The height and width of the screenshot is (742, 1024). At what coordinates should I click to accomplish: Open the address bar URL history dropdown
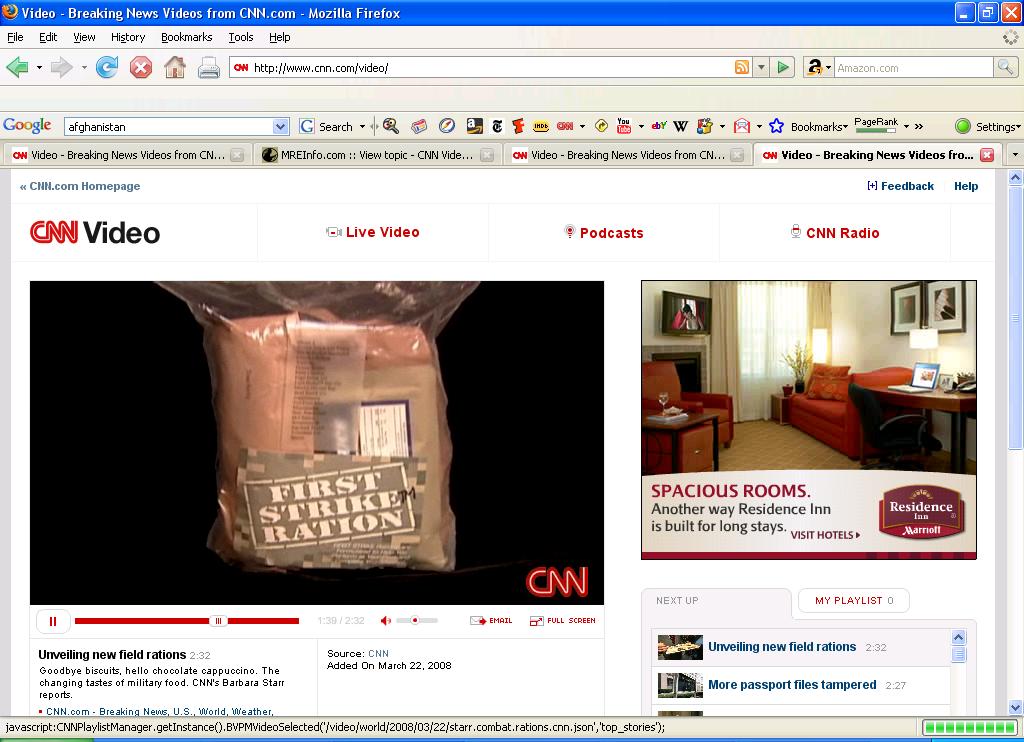click(761, 67)
